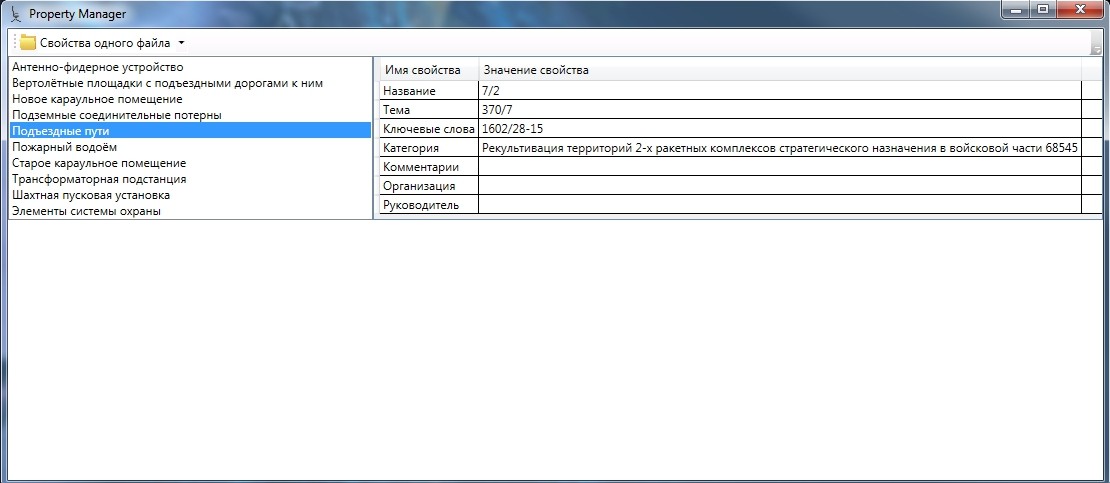This screenshot has height=483, width=1110.
Task: Select 'Новое караульное помещение' list item
Action: [190, 99]
